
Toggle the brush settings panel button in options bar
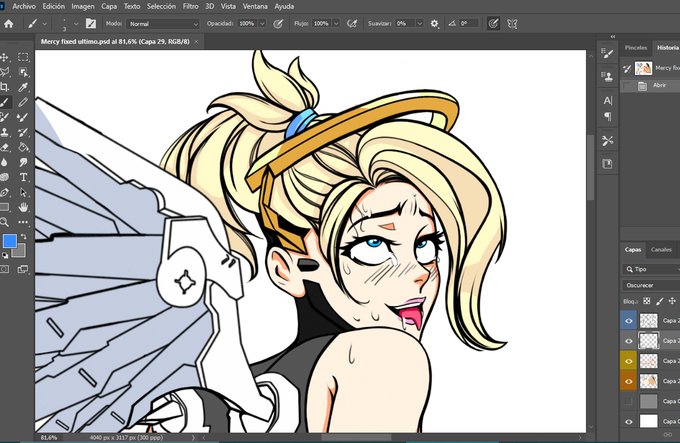pos(91,24)
